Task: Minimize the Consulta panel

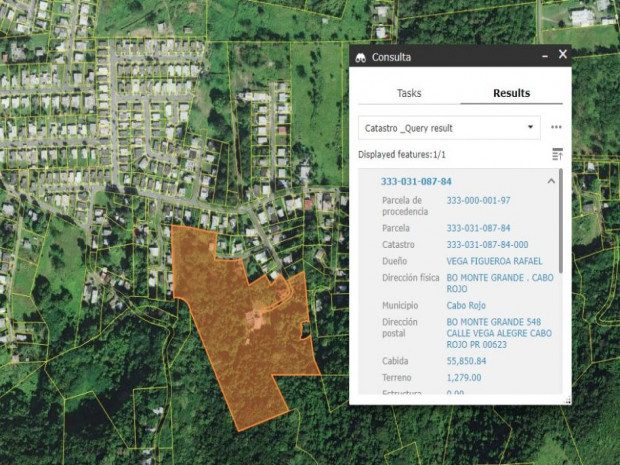Action: point(545,57)
